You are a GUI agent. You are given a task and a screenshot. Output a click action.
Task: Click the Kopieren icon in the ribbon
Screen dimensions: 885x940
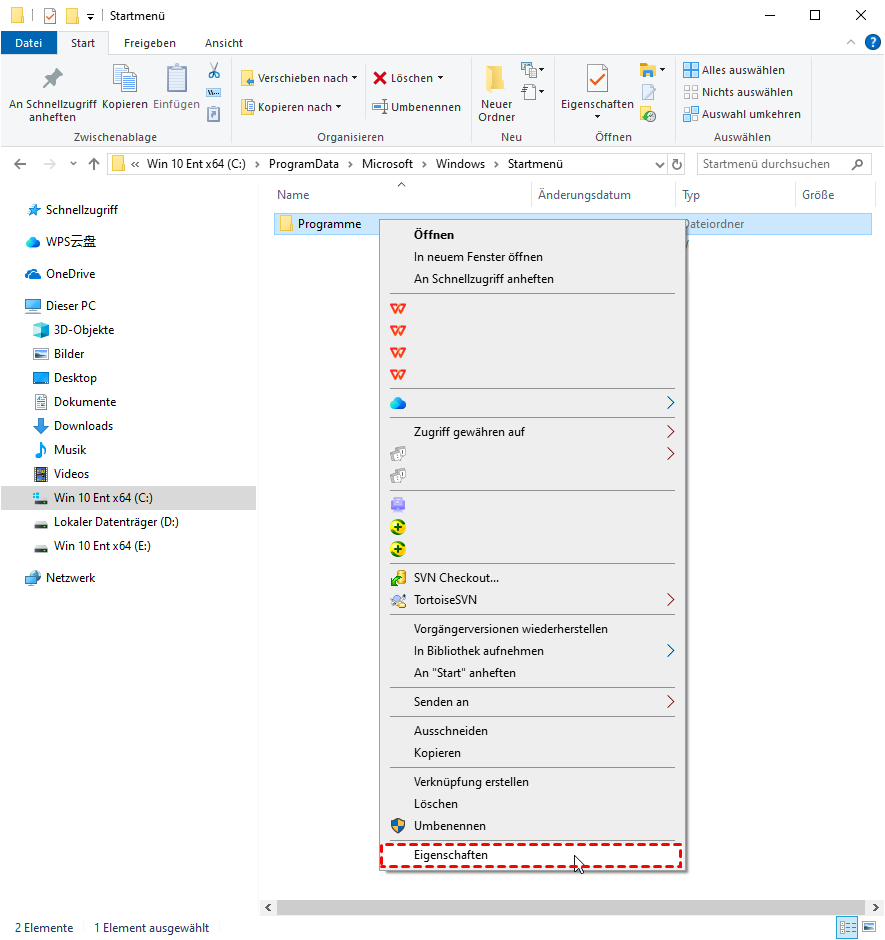pos(125,79)
